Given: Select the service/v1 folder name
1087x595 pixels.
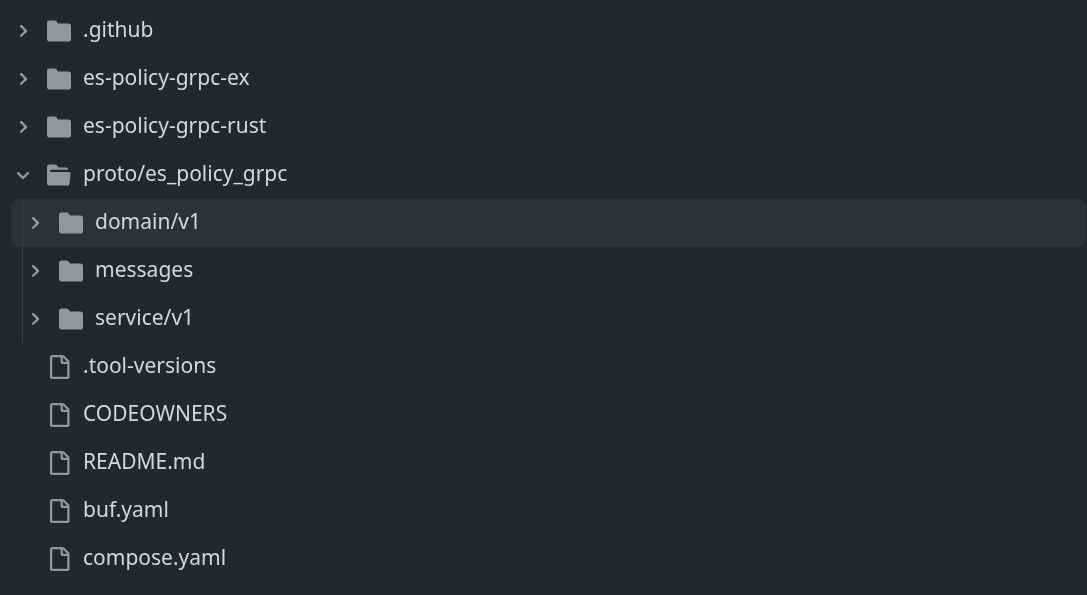Looking at the screenshot, I should coord(144,318).
